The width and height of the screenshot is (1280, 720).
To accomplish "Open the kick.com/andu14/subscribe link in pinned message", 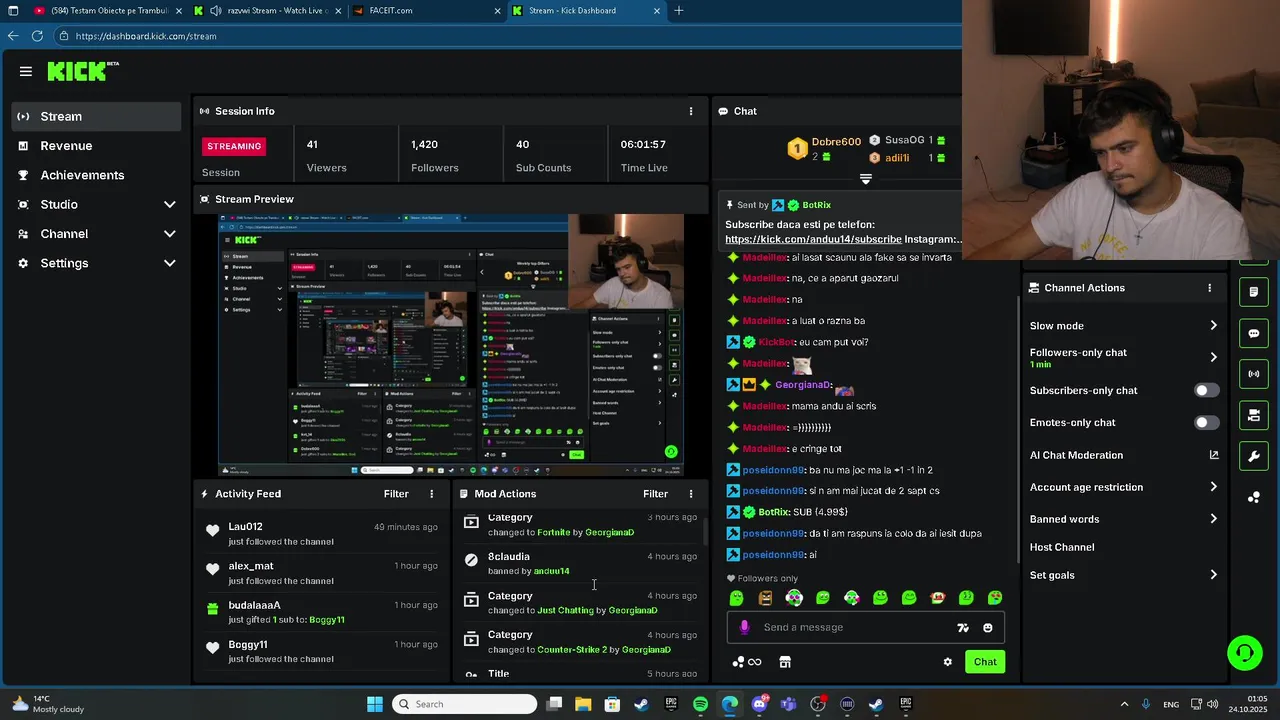I will (813, 240).
